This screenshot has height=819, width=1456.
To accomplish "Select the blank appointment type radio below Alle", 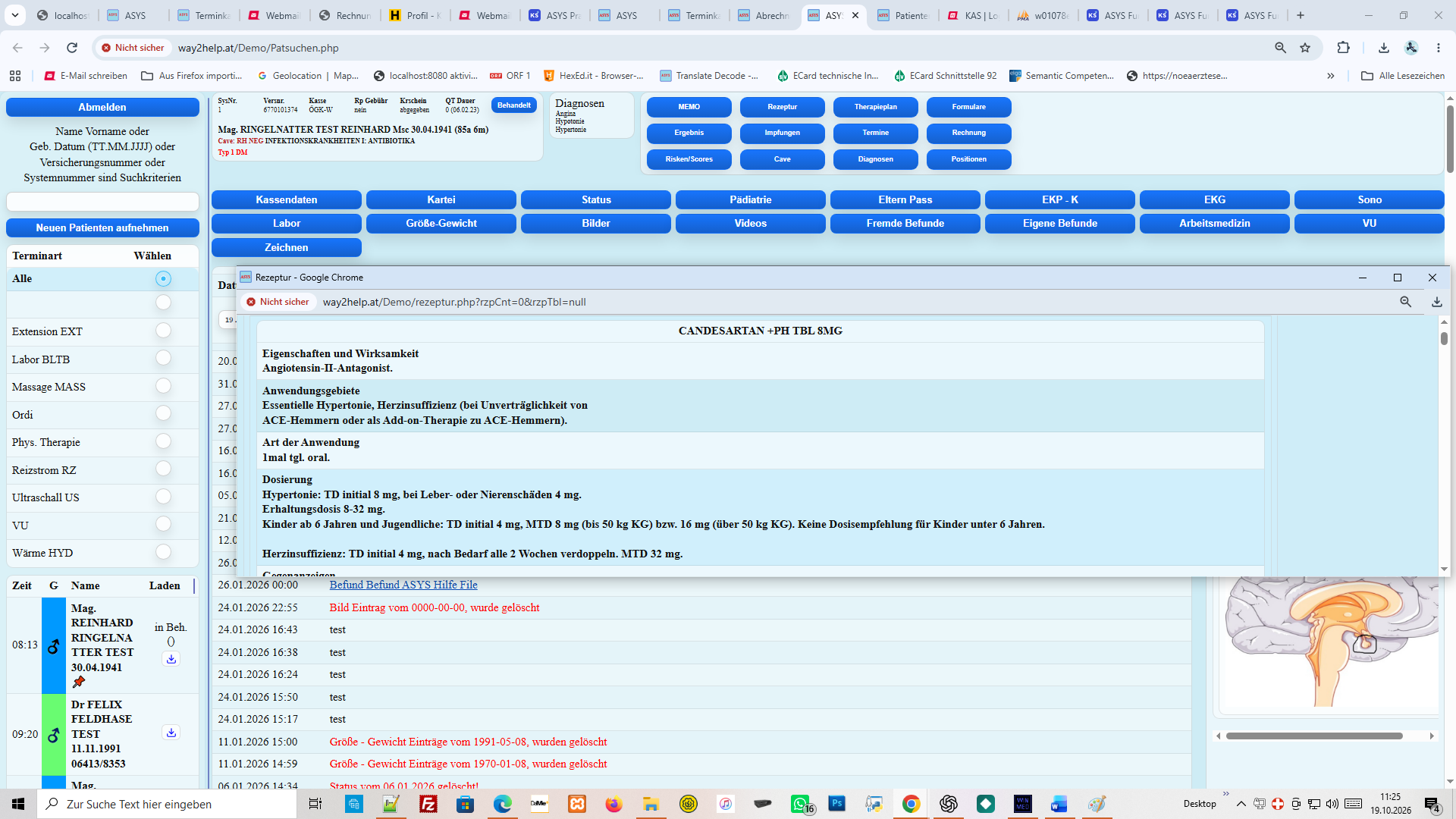I will [x=163, y=303].
